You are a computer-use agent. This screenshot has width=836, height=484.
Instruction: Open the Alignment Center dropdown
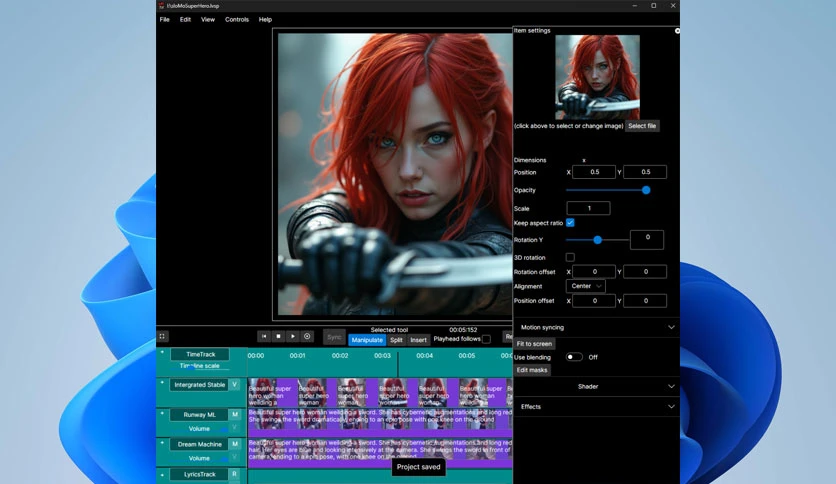pyautogui.click(x=585, y=286)
